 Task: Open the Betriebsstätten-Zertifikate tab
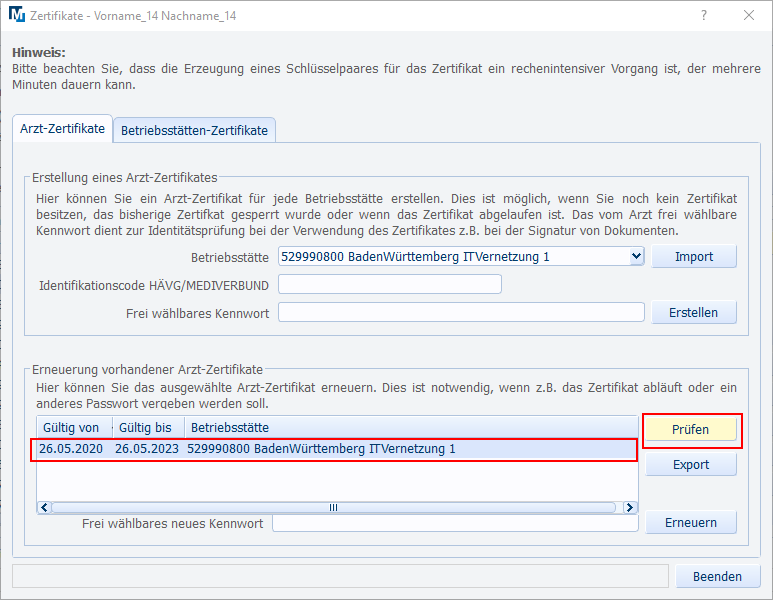click(x=194, y=130)
